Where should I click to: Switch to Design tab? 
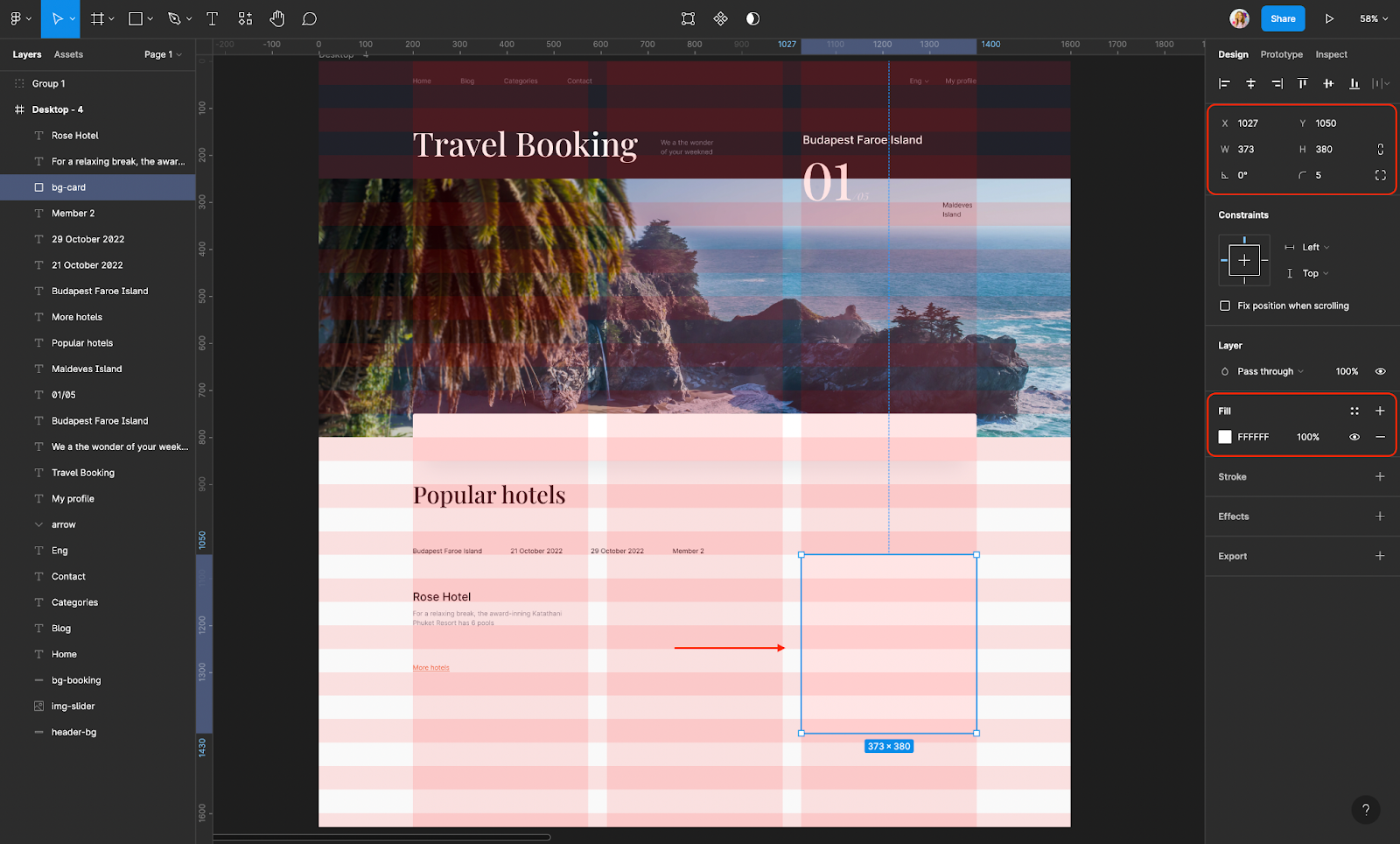tap(1233, 54)
